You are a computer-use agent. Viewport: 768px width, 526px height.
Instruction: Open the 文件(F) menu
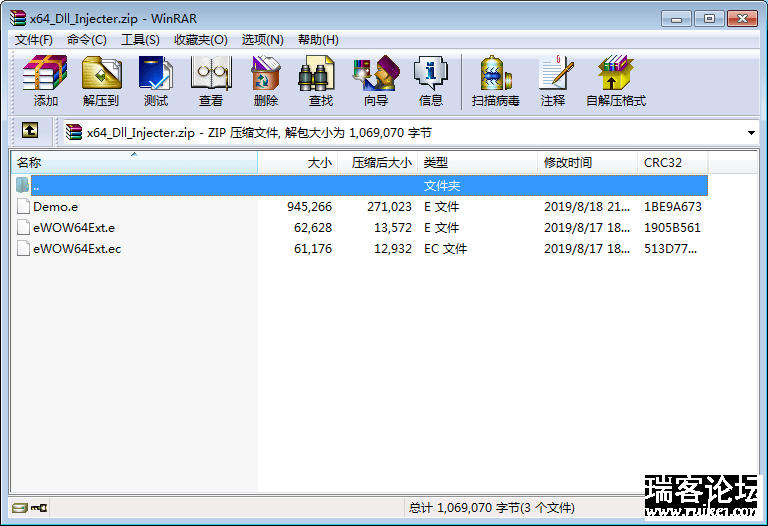pyautogui.click(x=34, y=40)
